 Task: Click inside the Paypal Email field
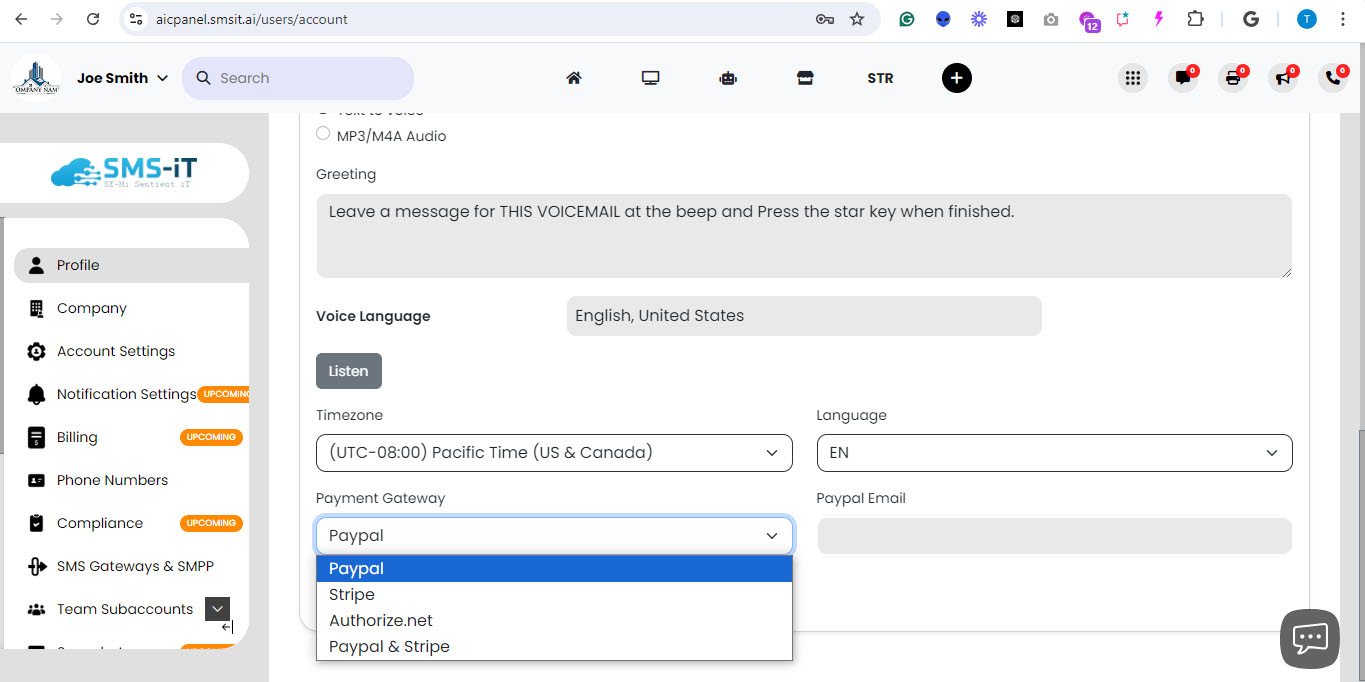point(1054,536)
